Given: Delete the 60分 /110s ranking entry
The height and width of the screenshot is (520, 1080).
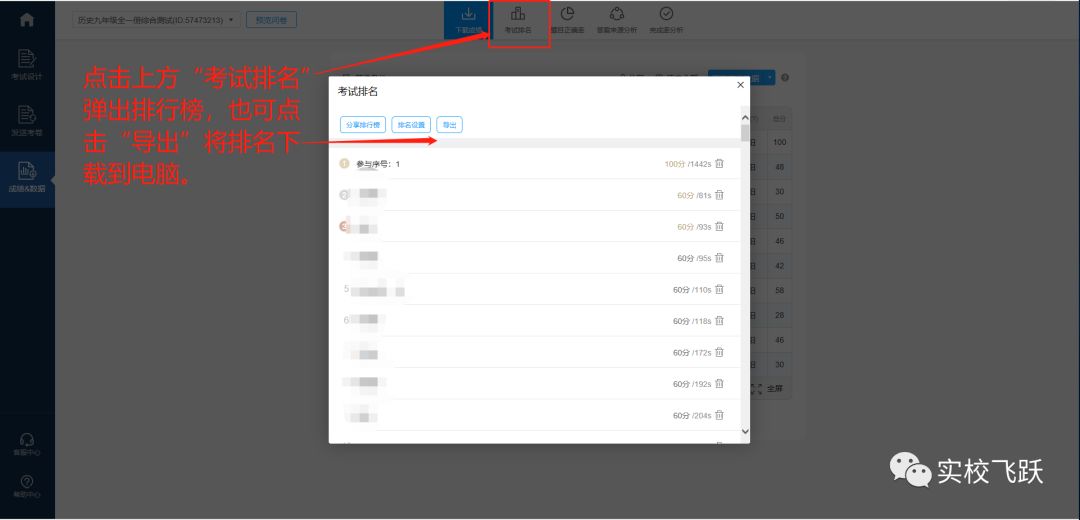Looking at the screenshot, I should [719, 290].
